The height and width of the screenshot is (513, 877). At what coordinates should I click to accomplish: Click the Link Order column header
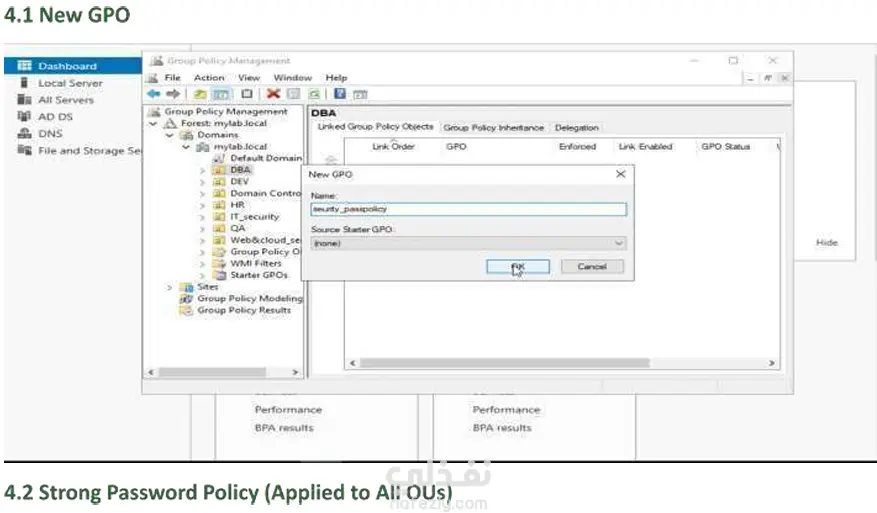(x=393, y=147)
